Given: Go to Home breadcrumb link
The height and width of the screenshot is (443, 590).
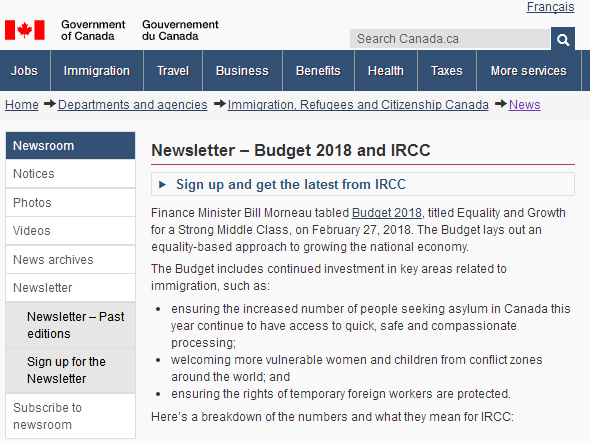Looking at the screenshot, I should coord(22,105).
